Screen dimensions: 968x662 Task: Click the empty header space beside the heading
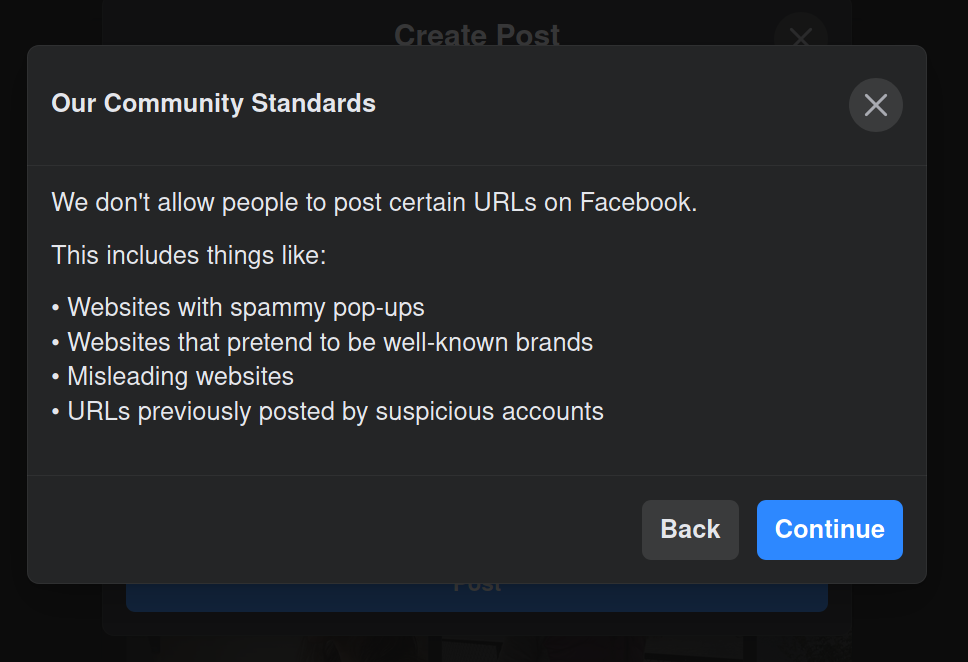[x=611, y=105]
